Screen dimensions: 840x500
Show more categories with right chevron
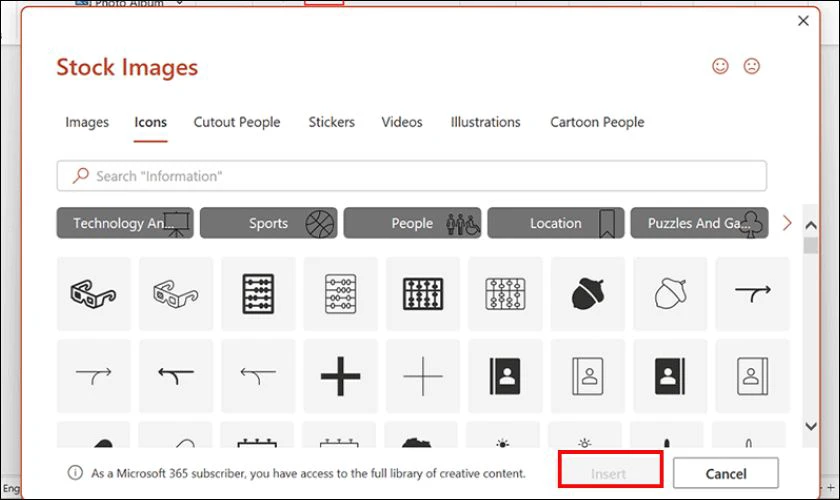point(786,223)
